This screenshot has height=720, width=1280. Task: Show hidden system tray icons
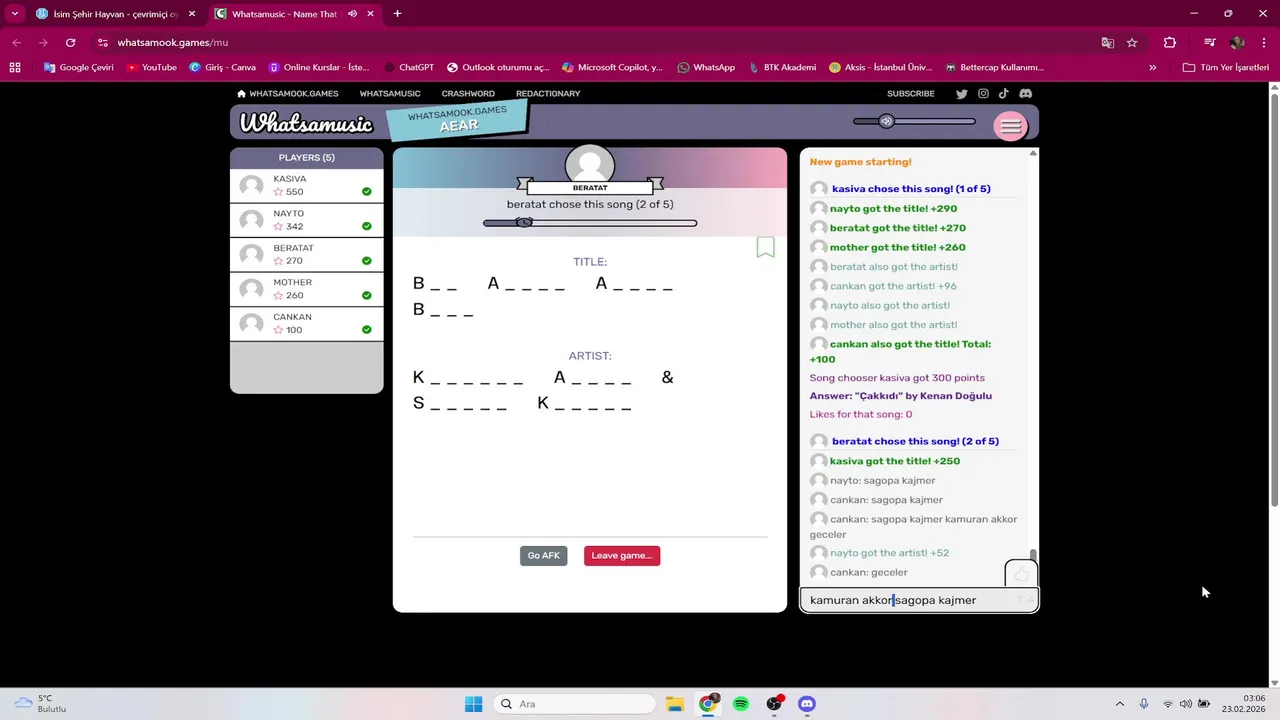coord(1119,704)
